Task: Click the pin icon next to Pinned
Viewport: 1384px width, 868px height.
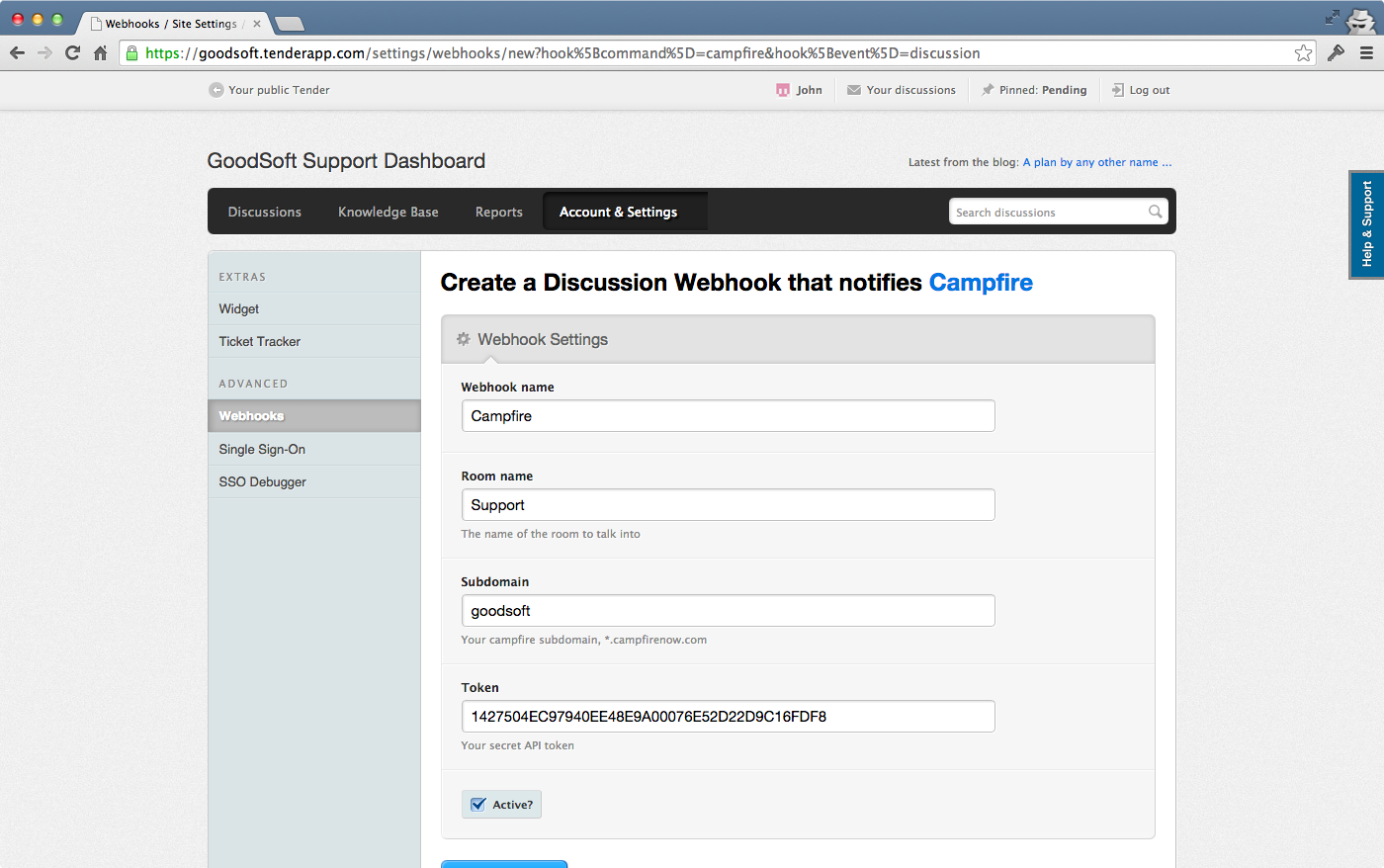Action: tap(988, 90)
